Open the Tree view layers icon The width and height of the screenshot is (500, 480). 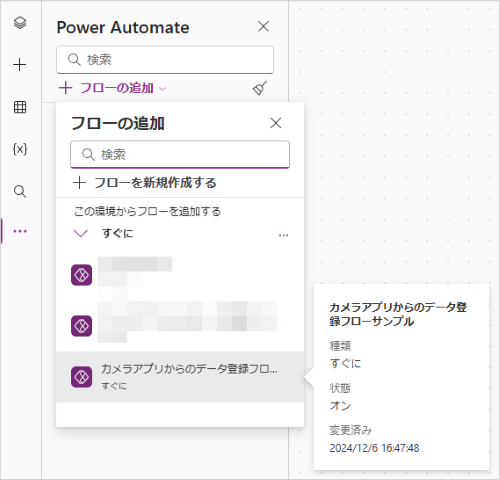tap(20, 23)
